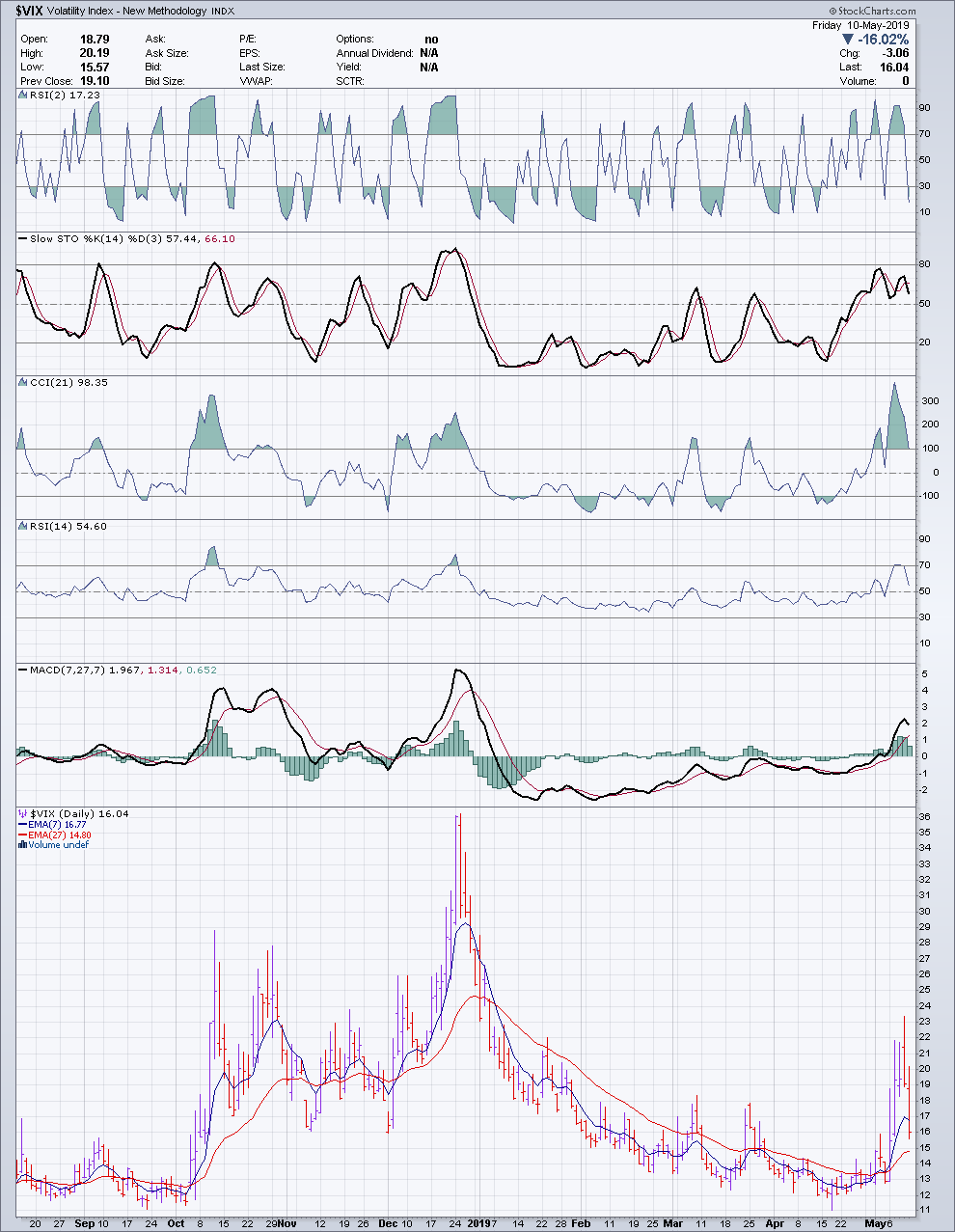
Task: Select the red EMA(27) line swatch
Action: (23, 835)
